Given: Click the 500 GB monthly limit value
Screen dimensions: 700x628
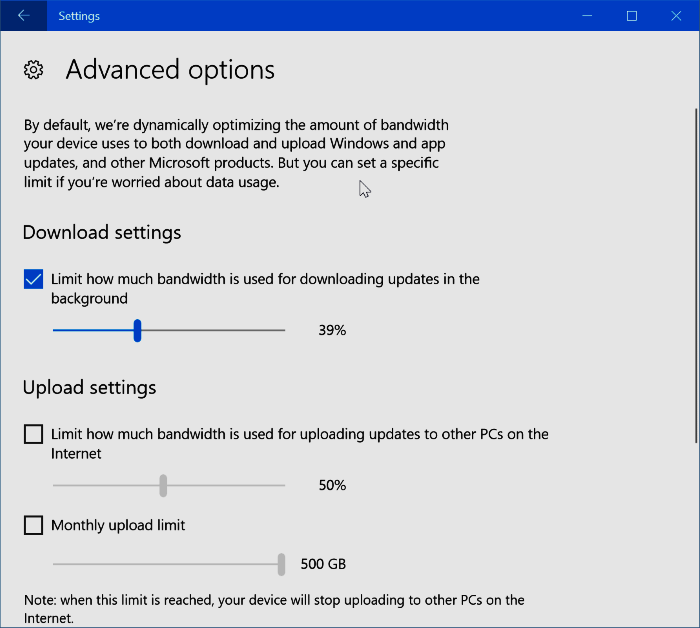Looking at the screenshot, I should pyautogui.click(x=323, y=564).
